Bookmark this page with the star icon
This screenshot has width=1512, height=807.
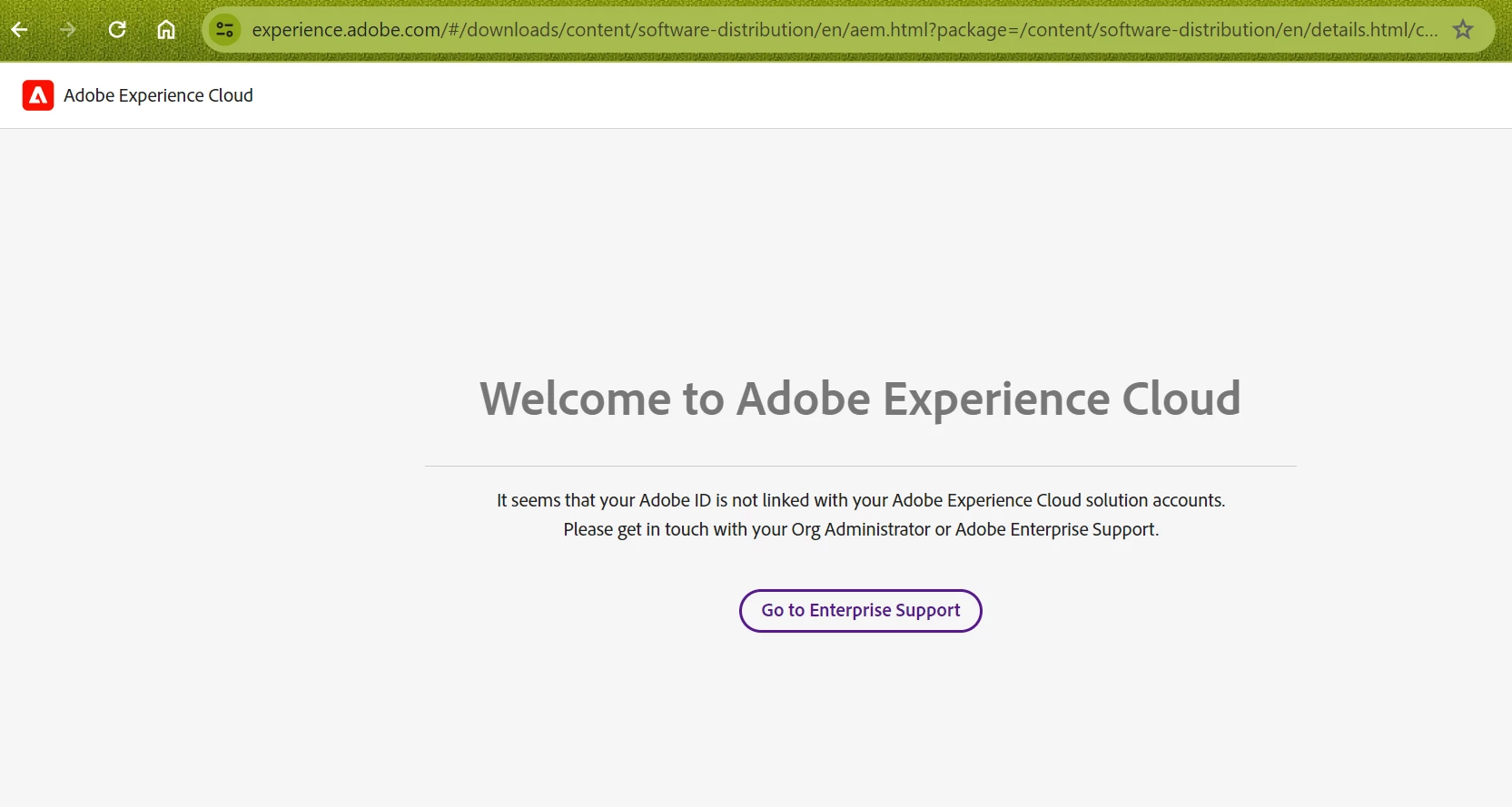[1463, 30]
